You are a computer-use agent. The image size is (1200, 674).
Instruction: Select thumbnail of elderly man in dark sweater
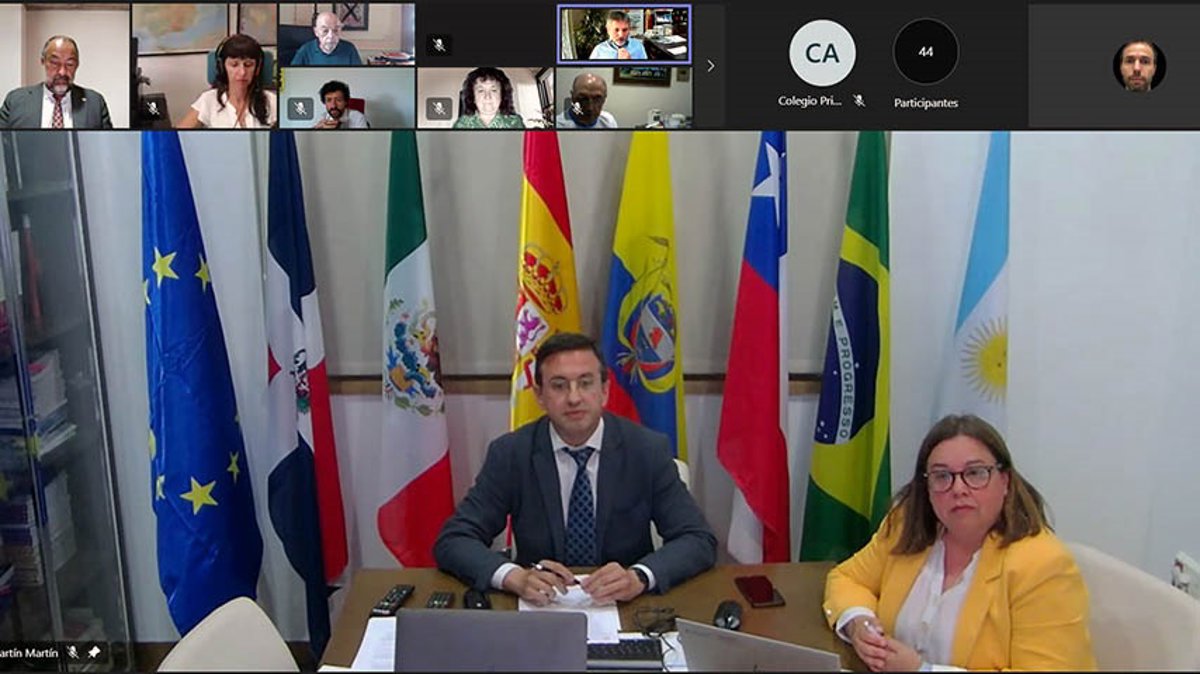pos(346,34)
